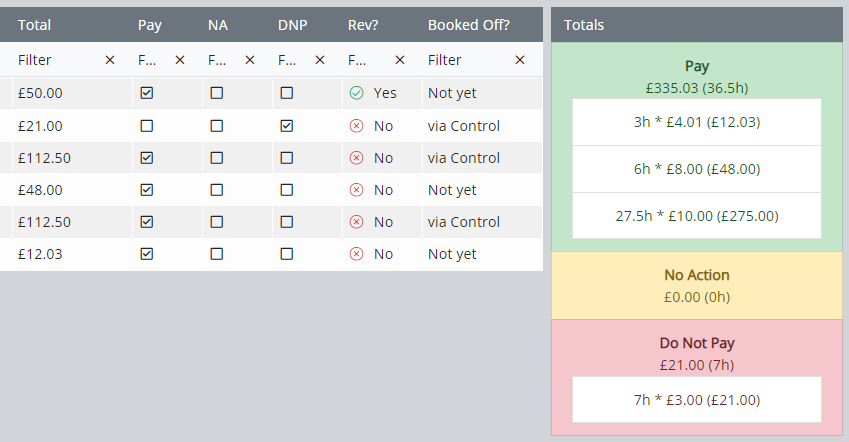849x442 pixels.
Task: Clear the Pay column filter
Action: pyautogui.click(x=180, y=60)
